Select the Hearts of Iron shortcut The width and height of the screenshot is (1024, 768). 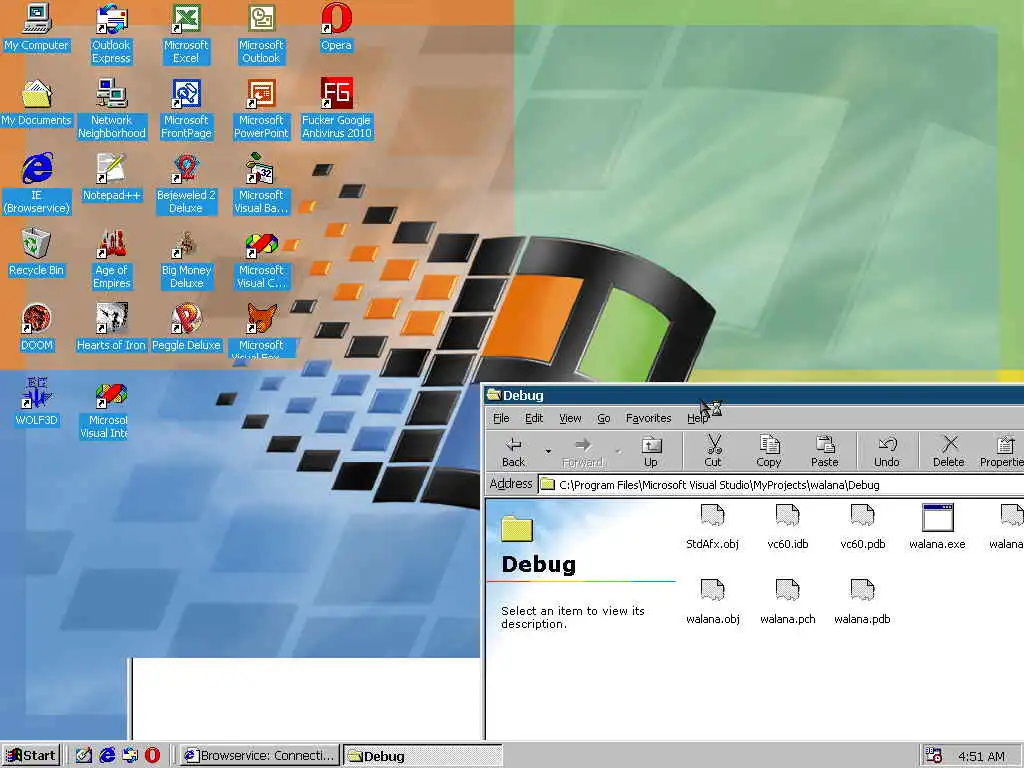[x=112, y=327]
